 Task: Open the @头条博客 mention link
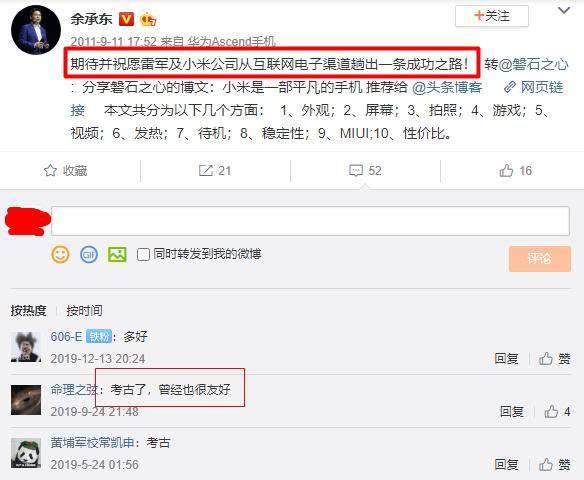(447, 88)
